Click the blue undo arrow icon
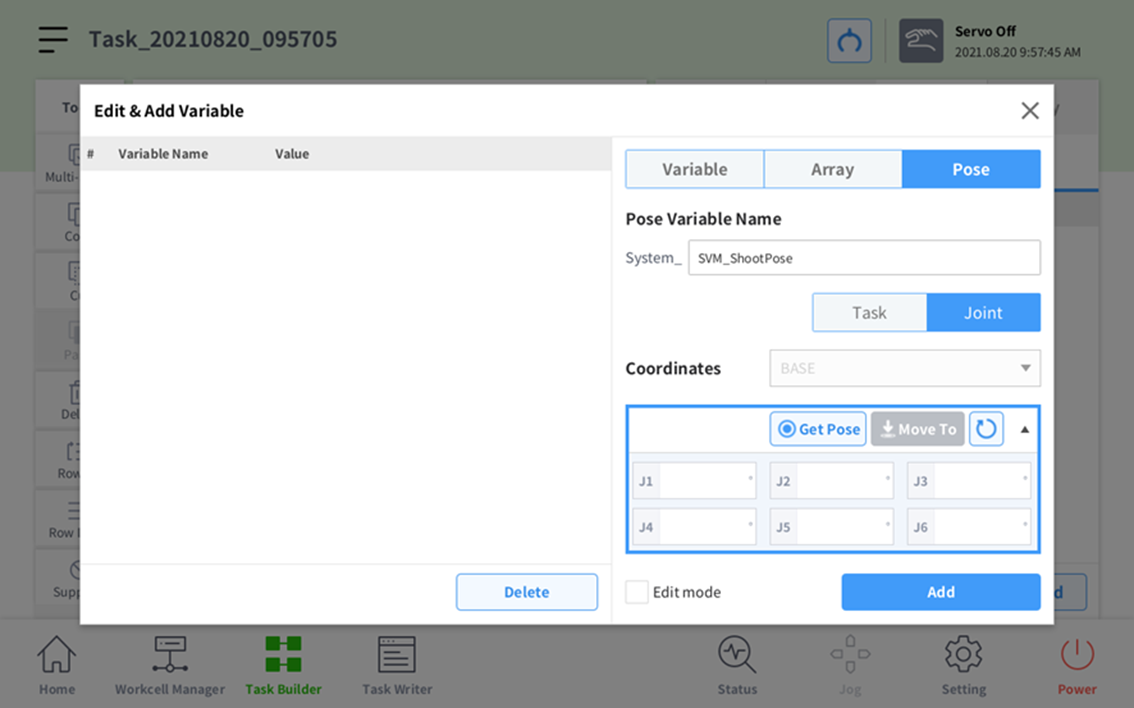The image size is (1134, 708). 849,41
